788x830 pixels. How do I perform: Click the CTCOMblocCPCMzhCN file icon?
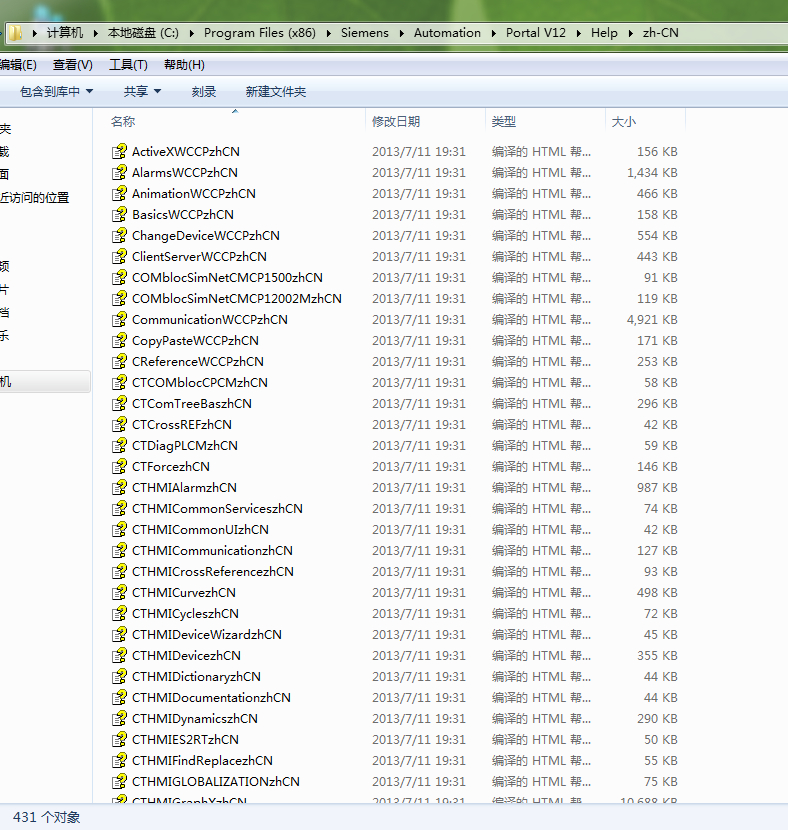point(120,383)
